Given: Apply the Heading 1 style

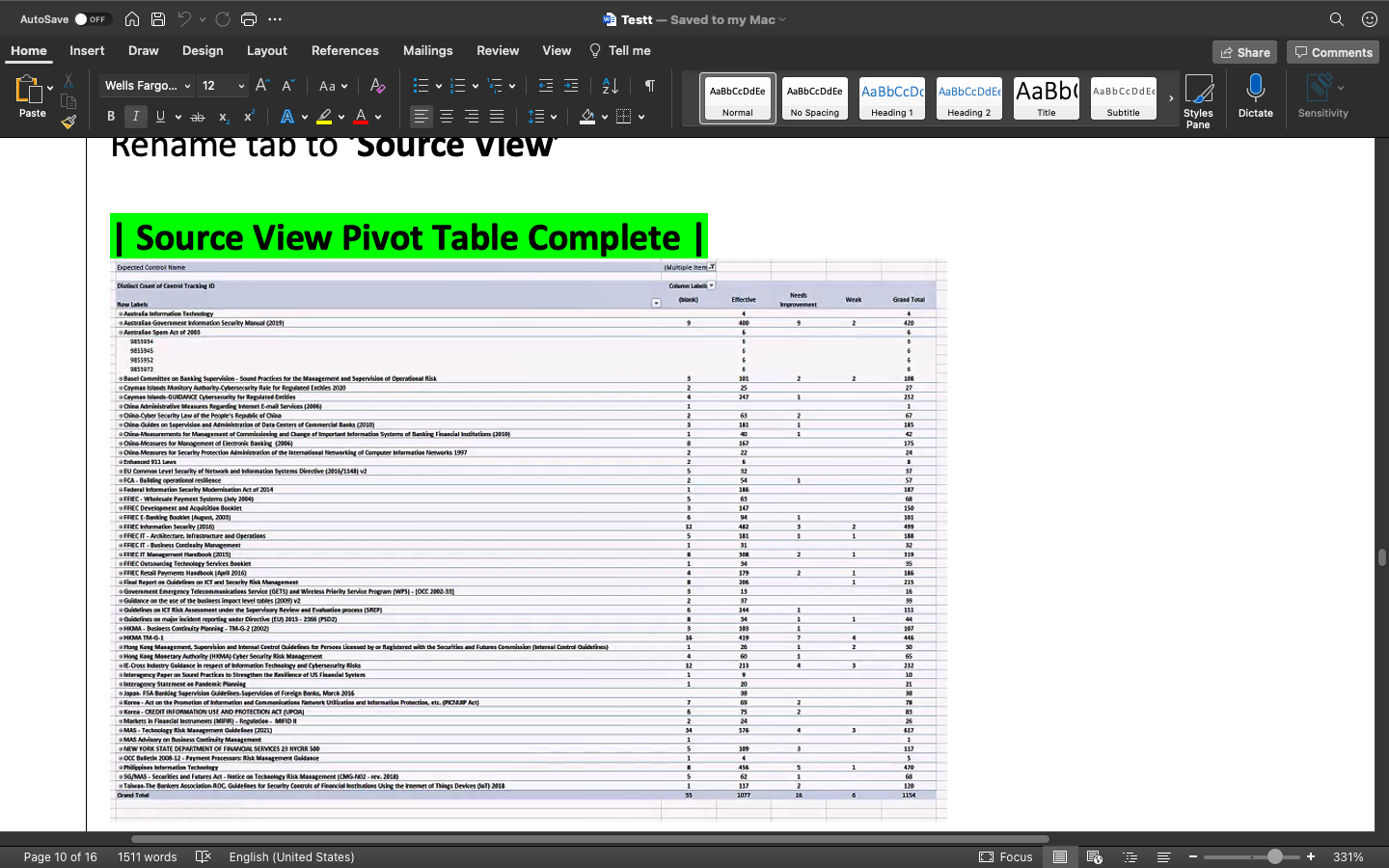Looking at the screenshot, I should (x=892, y=98).
